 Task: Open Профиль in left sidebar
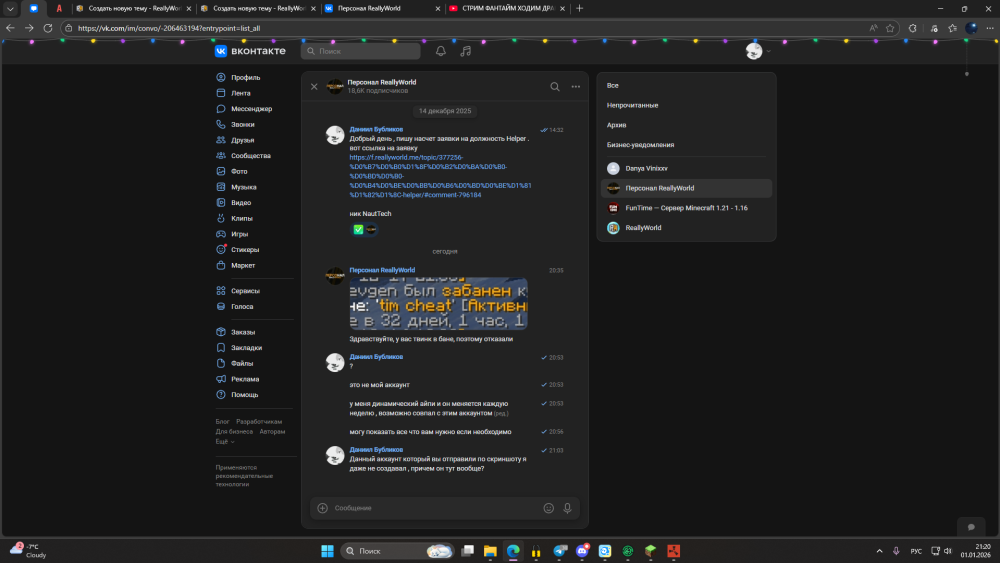[x=246, y=77]
